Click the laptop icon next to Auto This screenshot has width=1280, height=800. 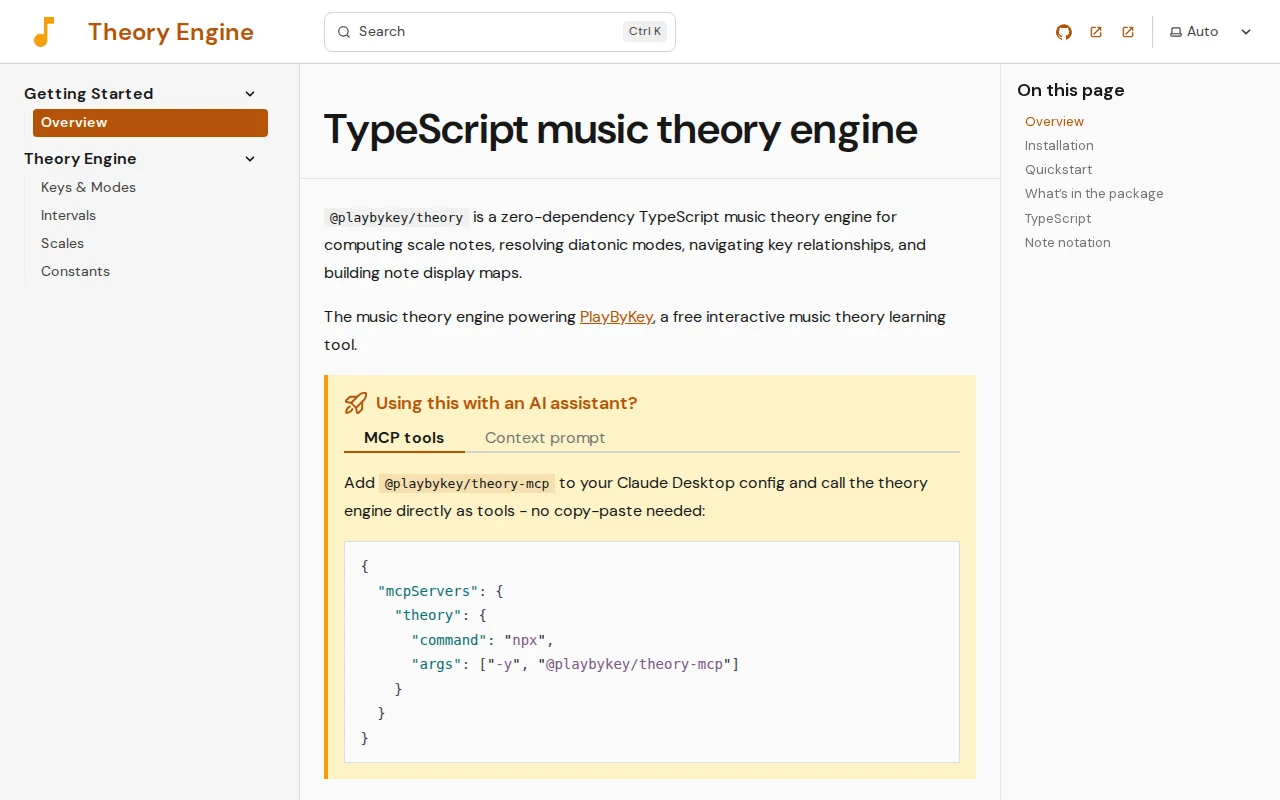click(x=1176, y=32)
